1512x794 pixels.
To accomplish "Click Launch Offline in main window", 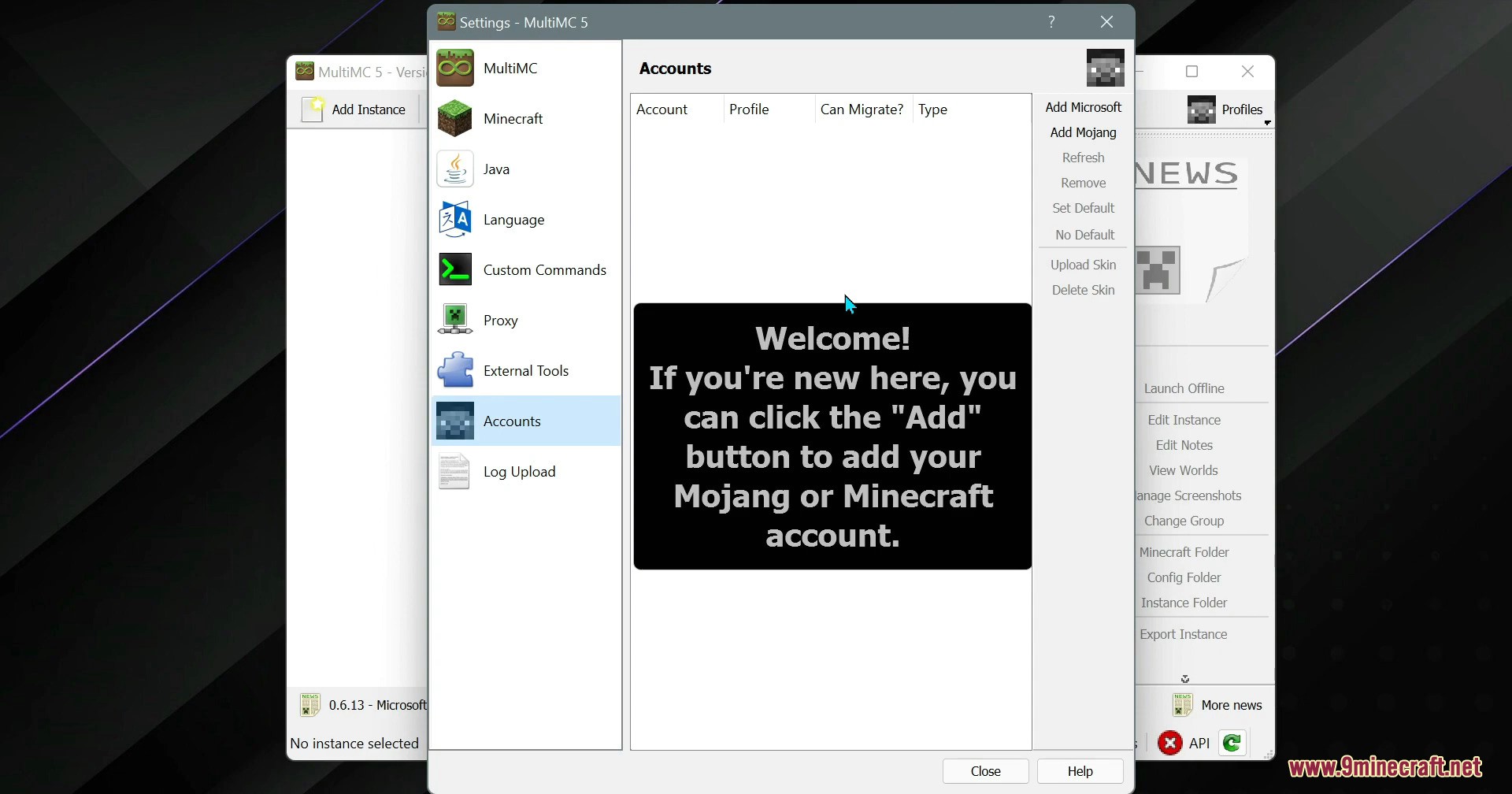I will [x=1184, y=388].
